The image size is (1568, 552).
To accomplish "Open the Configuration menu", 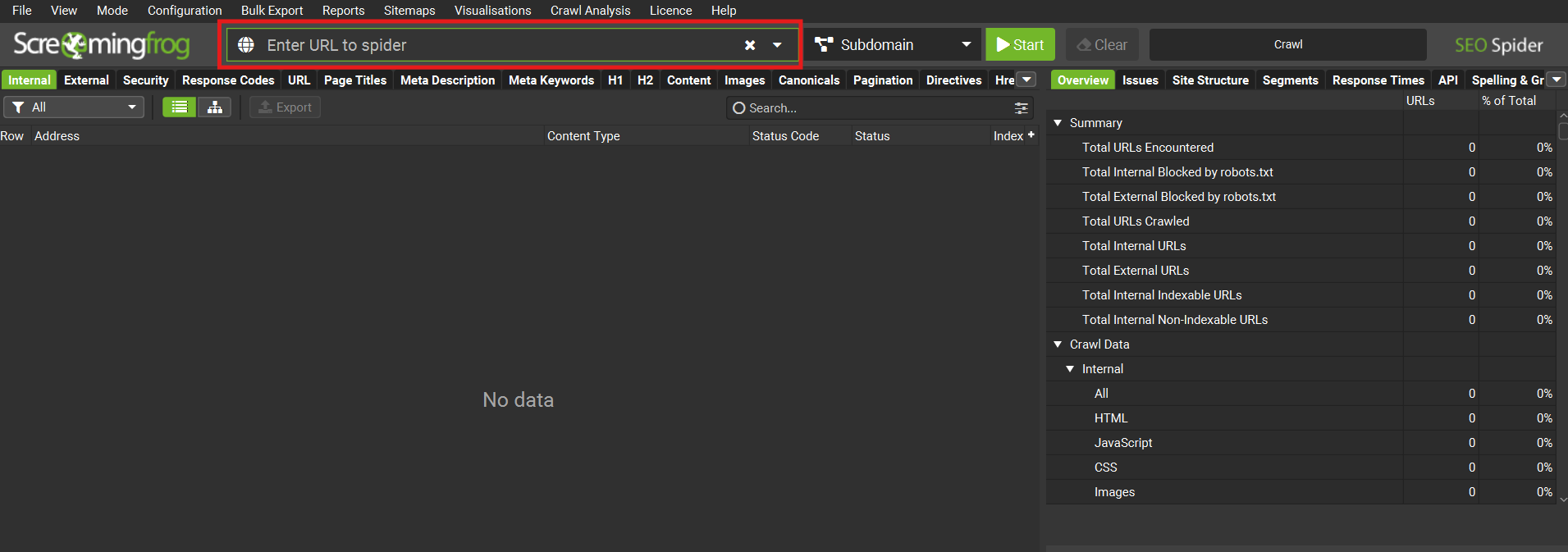I will (185, 11).
